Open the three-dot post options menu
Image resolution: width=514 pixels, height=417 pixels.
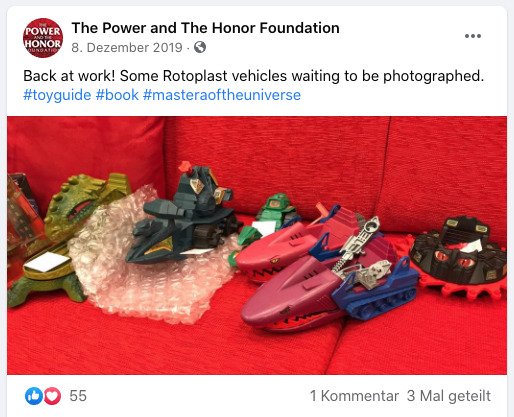(473, 36)
